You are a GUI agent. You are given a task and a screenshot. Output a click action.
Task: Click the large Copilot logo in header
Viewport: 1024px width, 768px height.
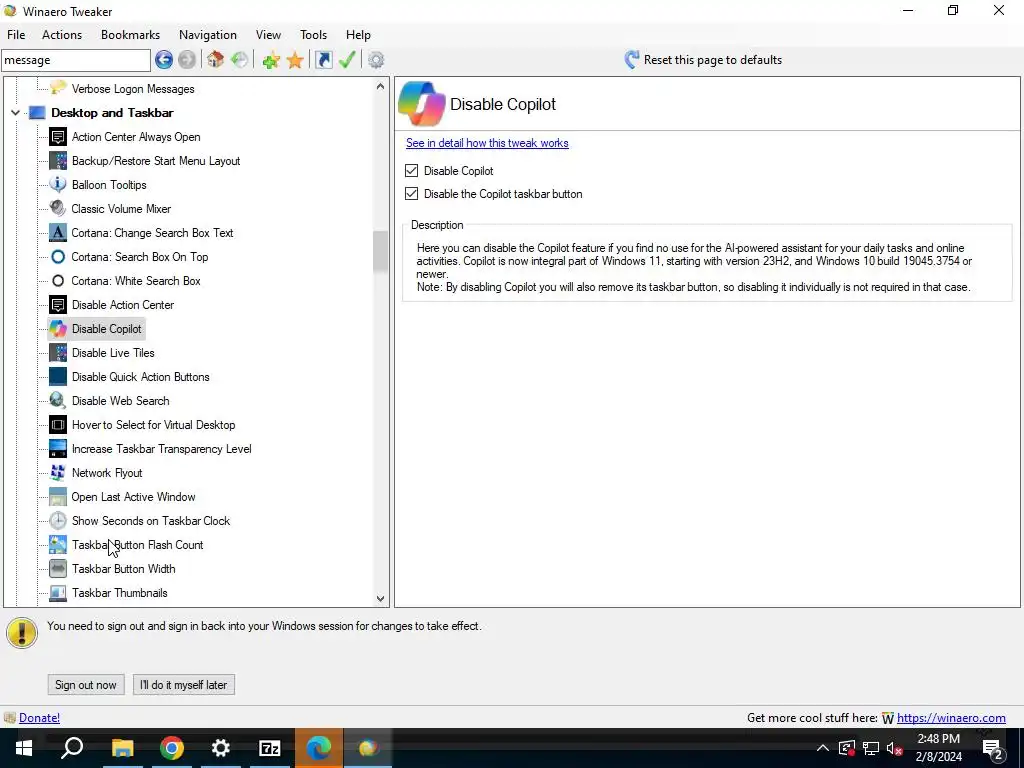(x=422, y=104)
